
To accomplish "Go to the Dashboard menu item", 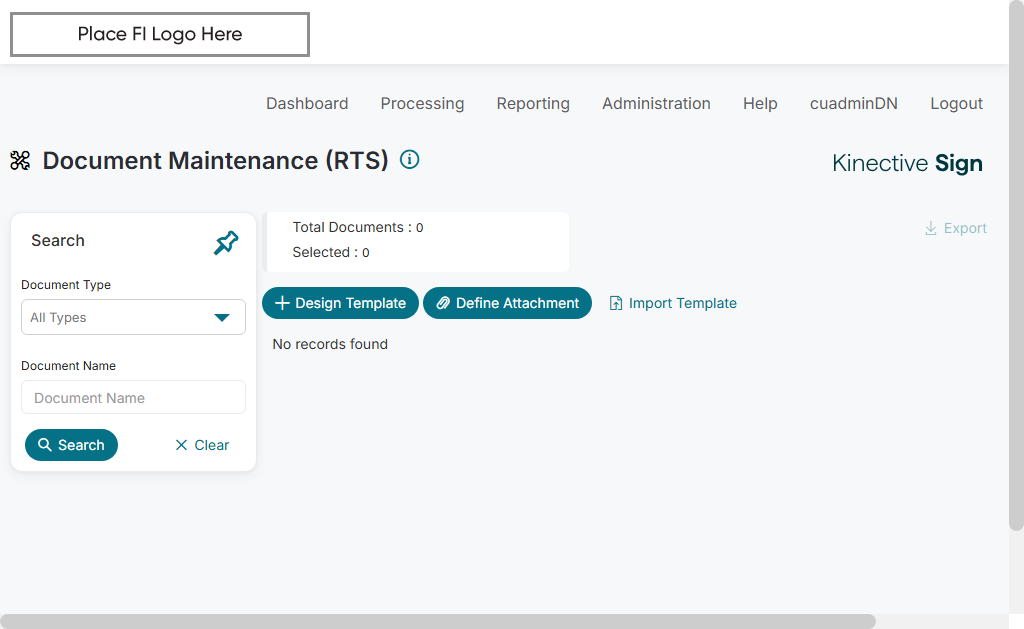I will click(307, 103).
